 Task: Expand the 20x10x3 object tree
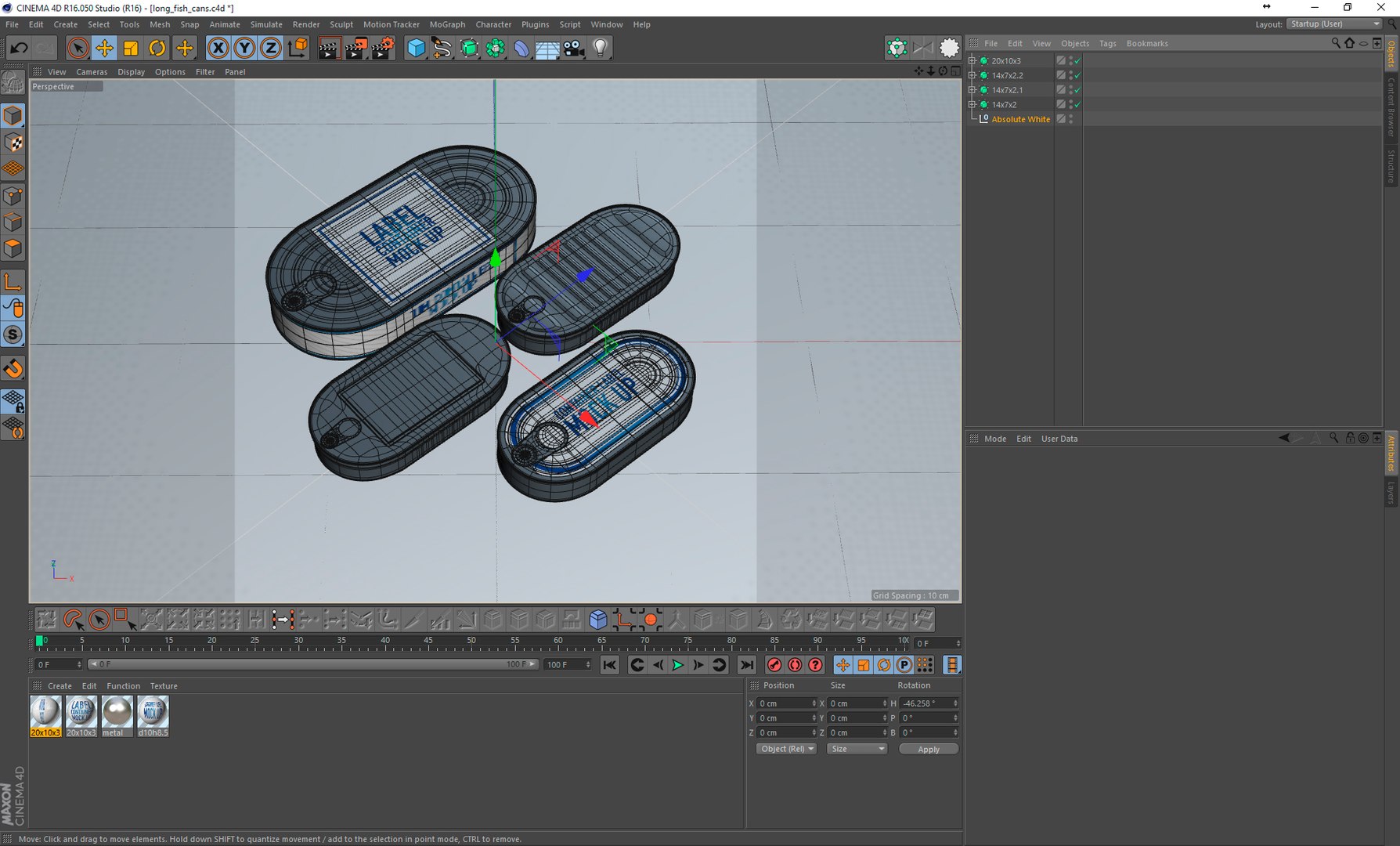972,60
